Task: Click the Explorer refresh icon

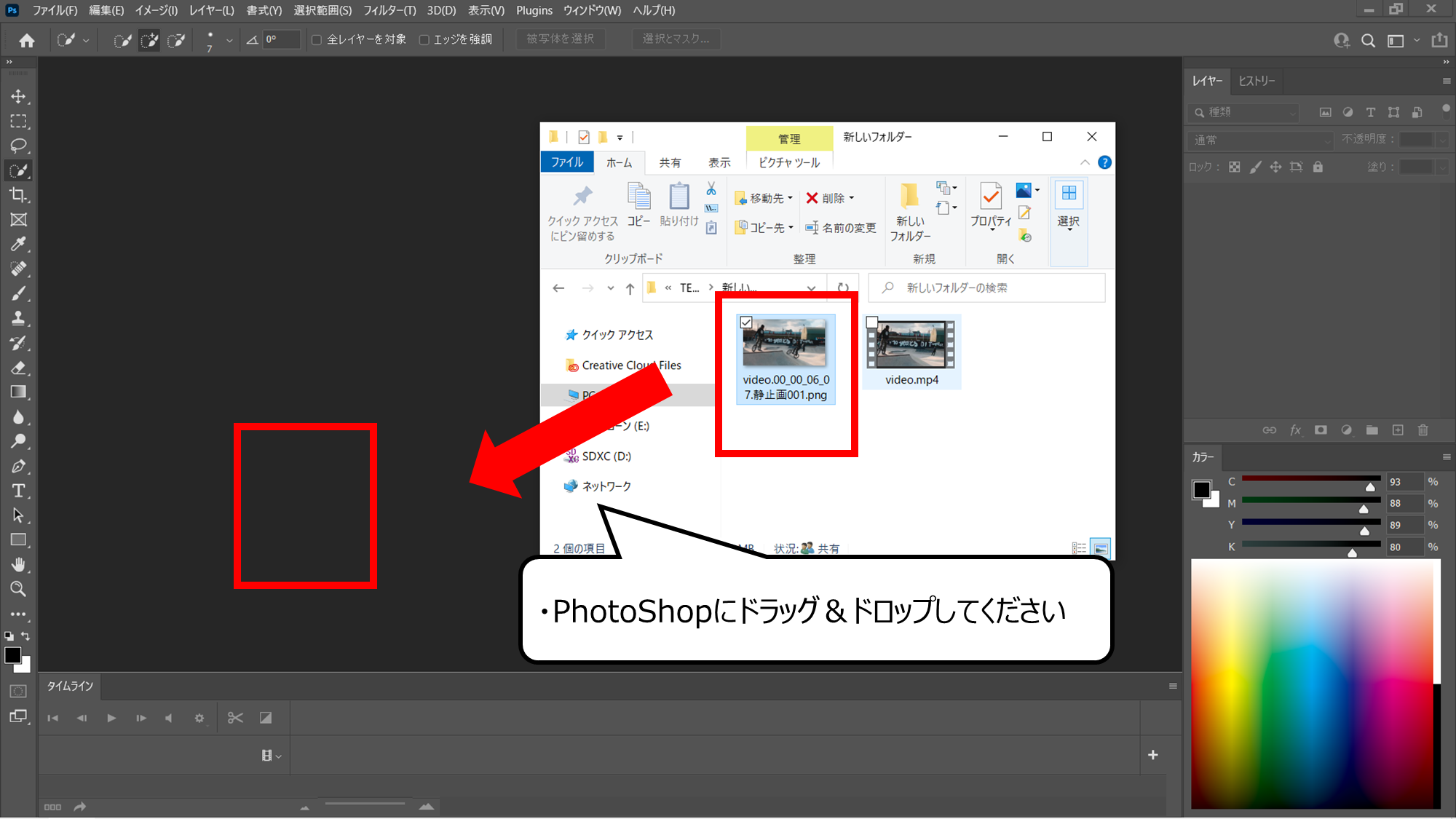Action: [x=843, y=288]
